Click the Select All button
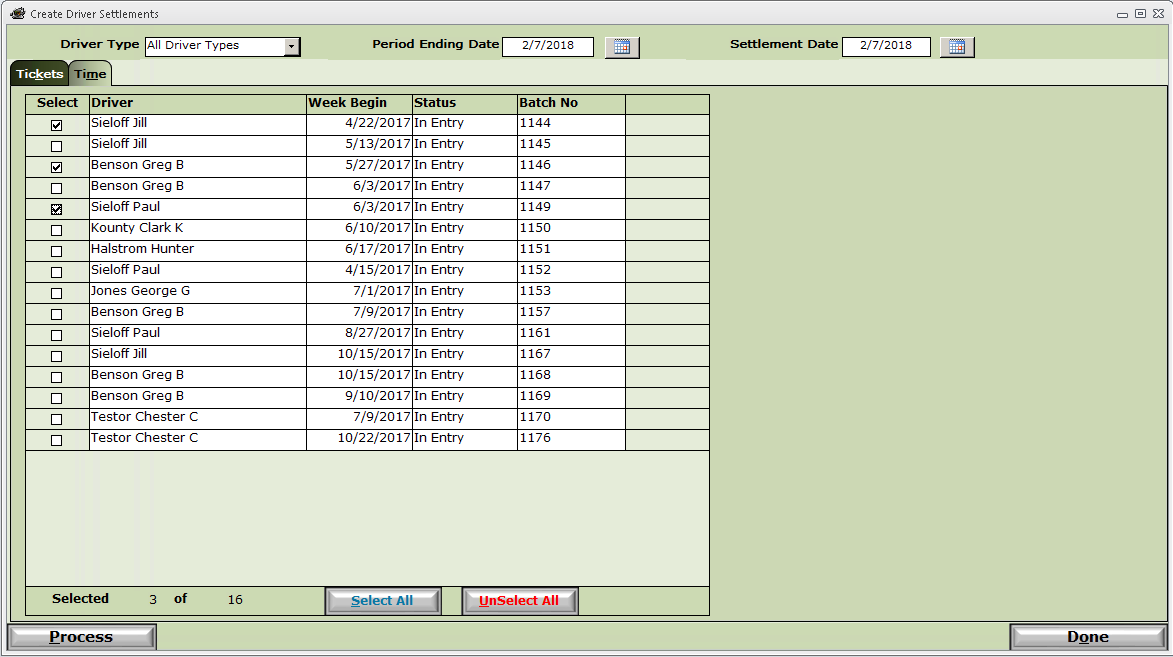This screenshot has height=657, width=1173. [383, 601]
